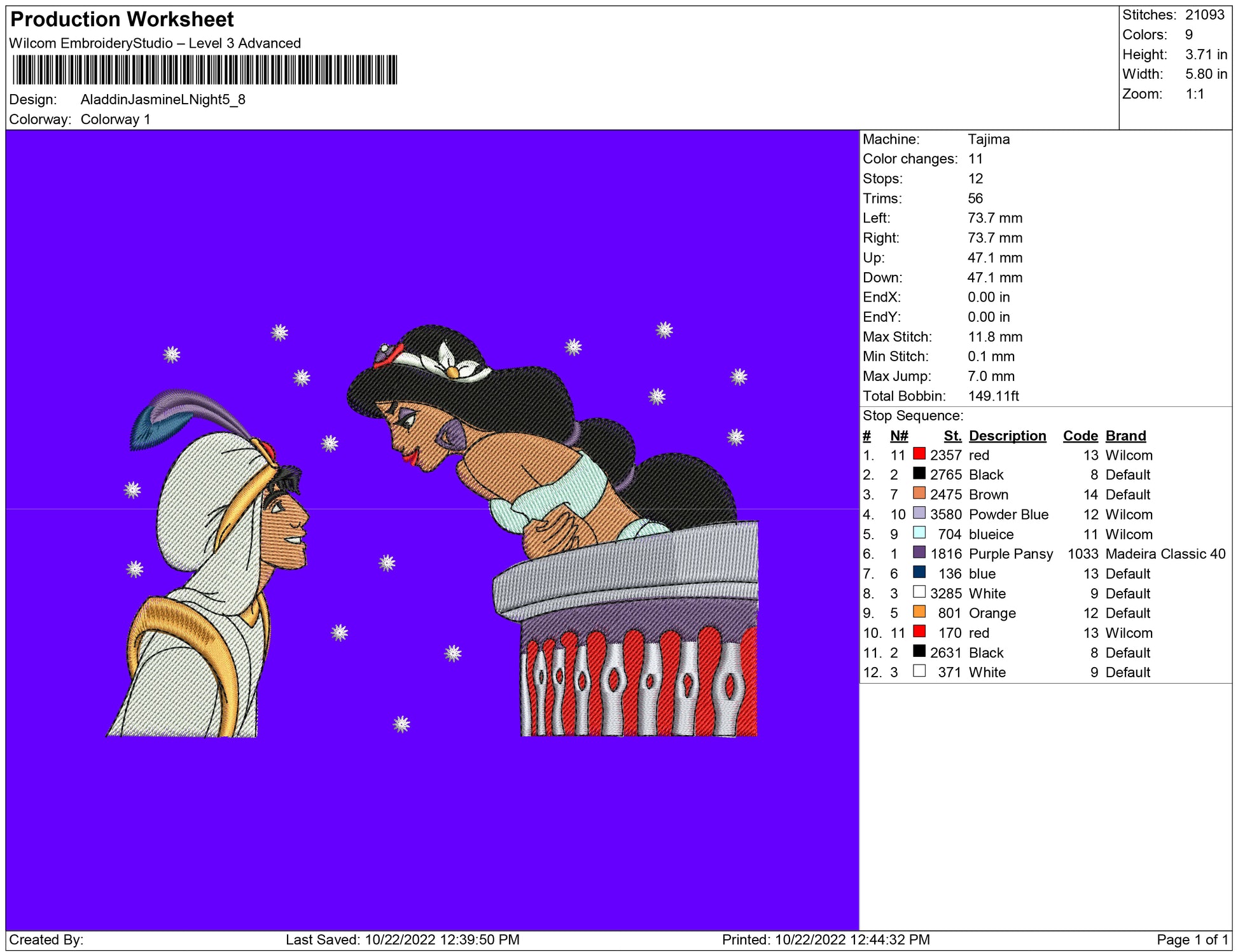Viewport: 1238px width, 952px height.
Task: Click the black swatch in stop 2
Action: (919, 473)
